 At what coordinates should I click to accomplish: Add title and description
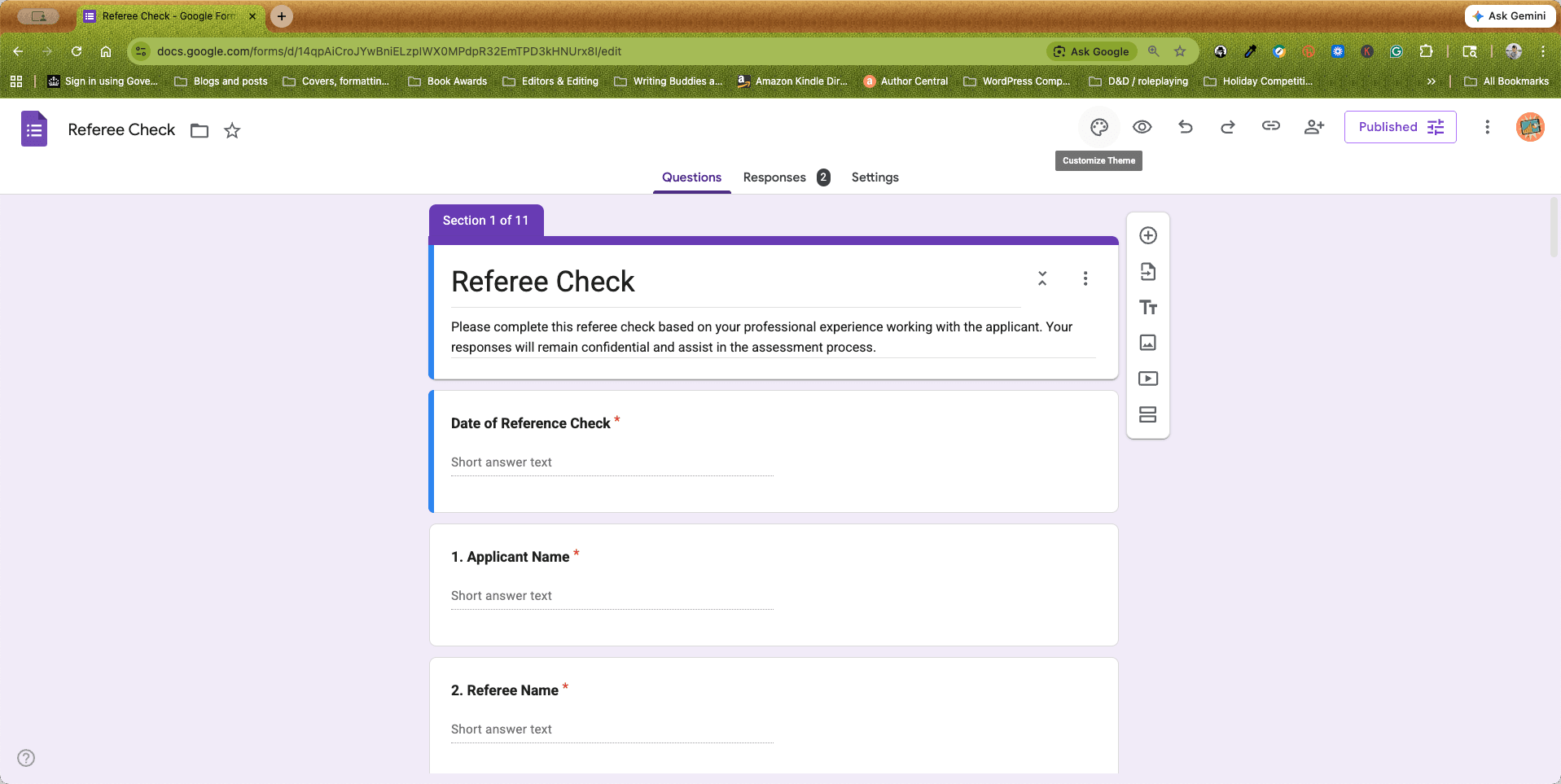click(x=1148, y=307)
